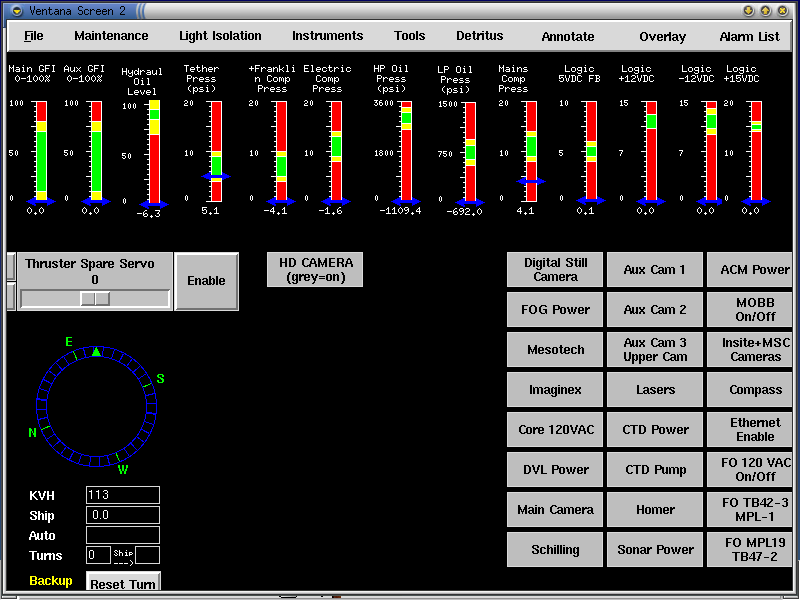800x600 pixels.
Task: Toggle Aux Cam 3 Upper Cam
Action: tap(655, 349)
